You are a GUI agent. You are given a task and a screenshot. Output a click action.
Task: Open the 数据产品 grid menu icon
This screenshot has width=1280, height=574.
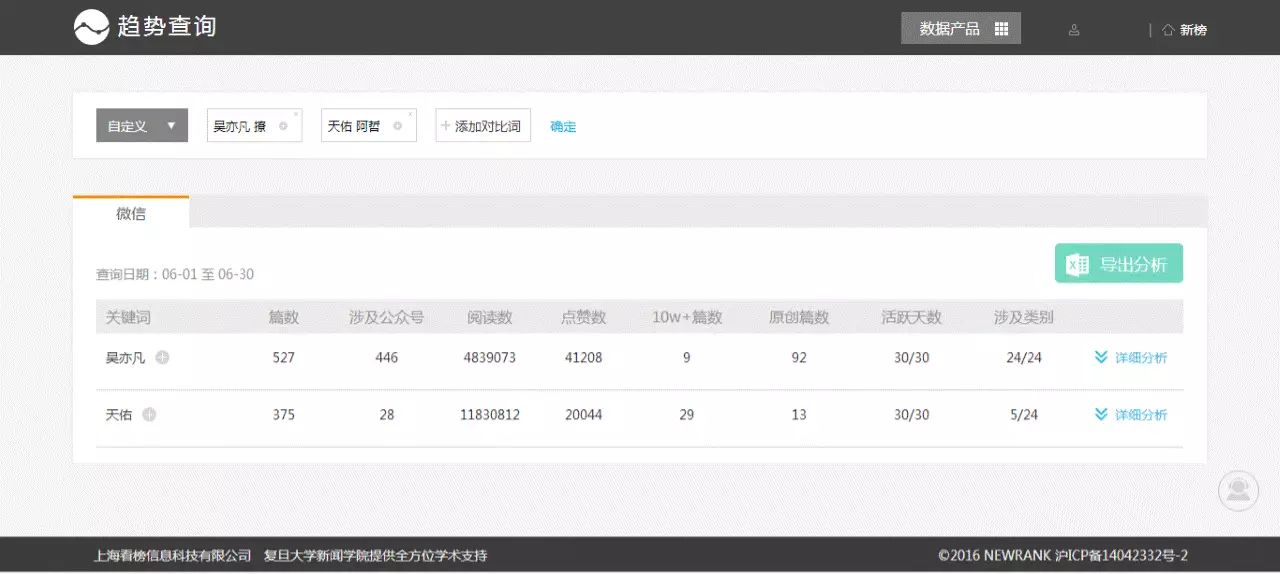coord(1001,29)
